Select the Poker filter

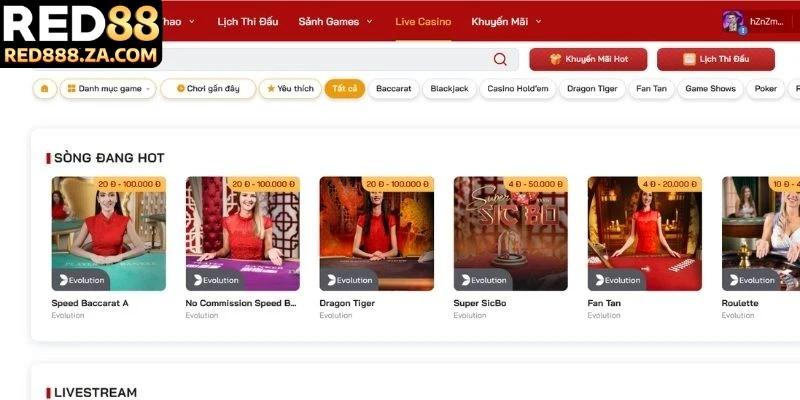pos(766,88)
